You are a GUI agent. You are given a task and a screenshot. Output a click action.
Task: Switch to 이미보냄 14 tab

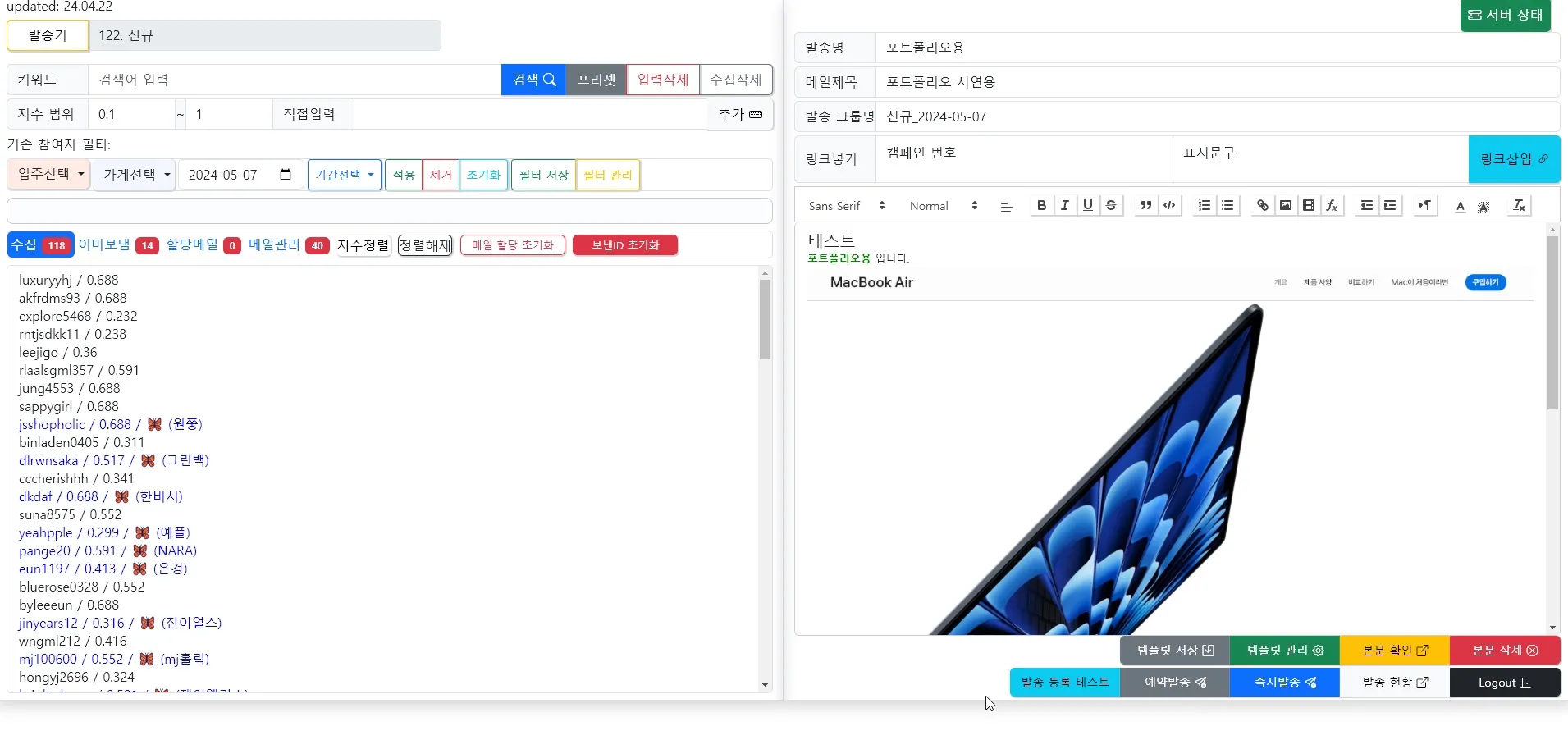click(x=118, y=244)
